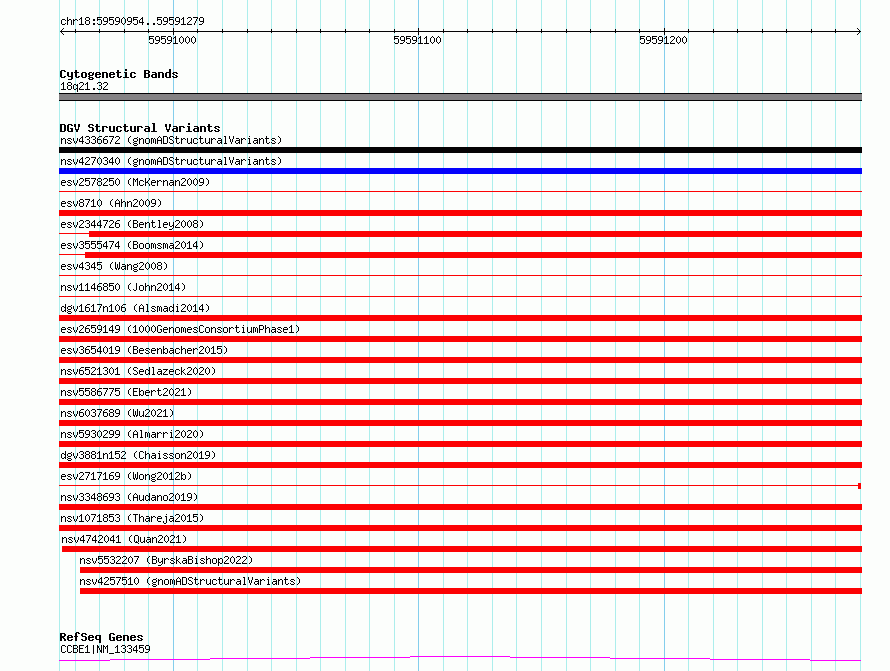Click the 18q21.32 band label
Image resolution: width=890 pixels, height=671 pixels.
pyautogui.click(x=84, y=86)
